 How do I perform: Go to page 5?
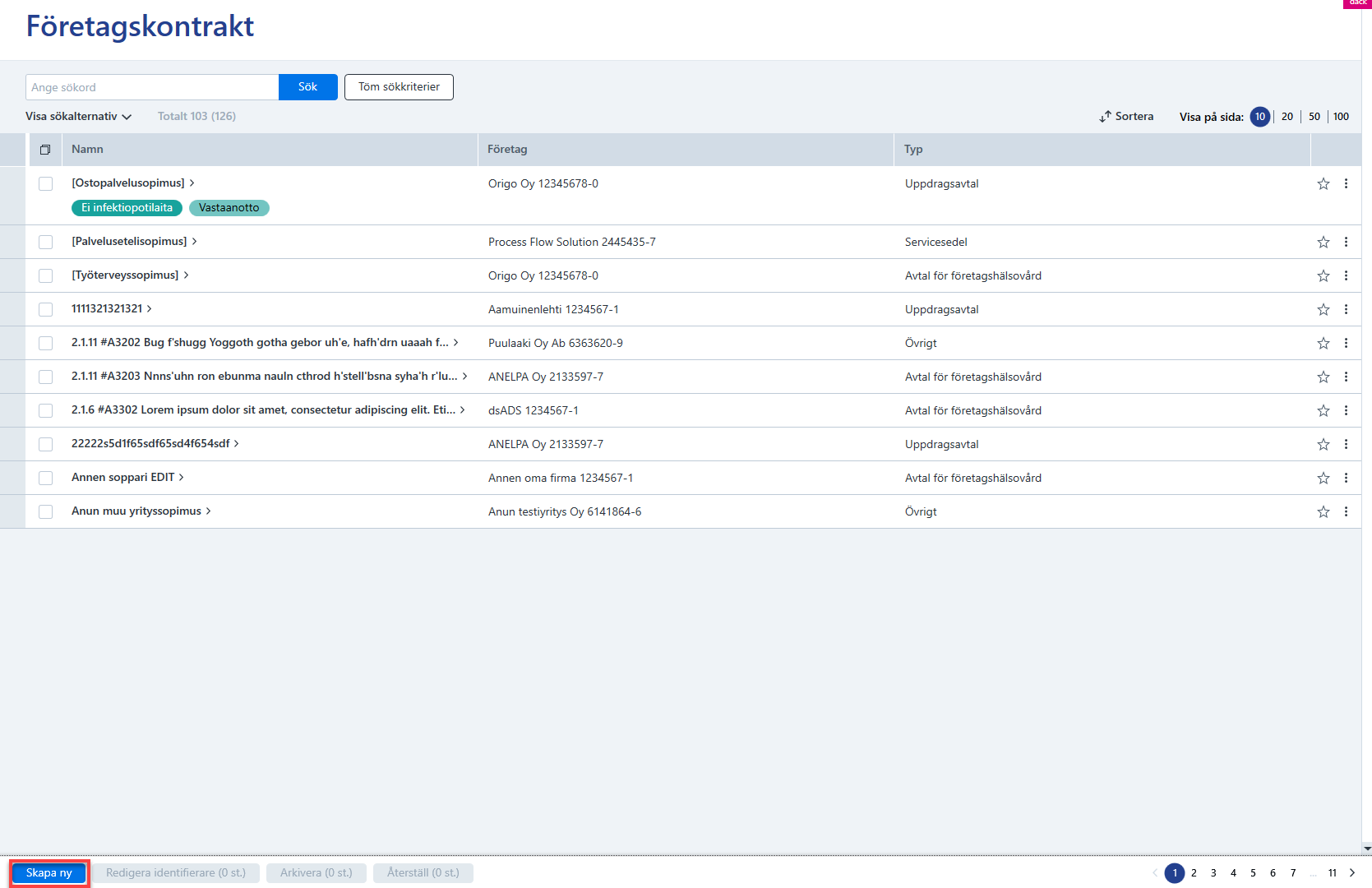point(1253,873)
